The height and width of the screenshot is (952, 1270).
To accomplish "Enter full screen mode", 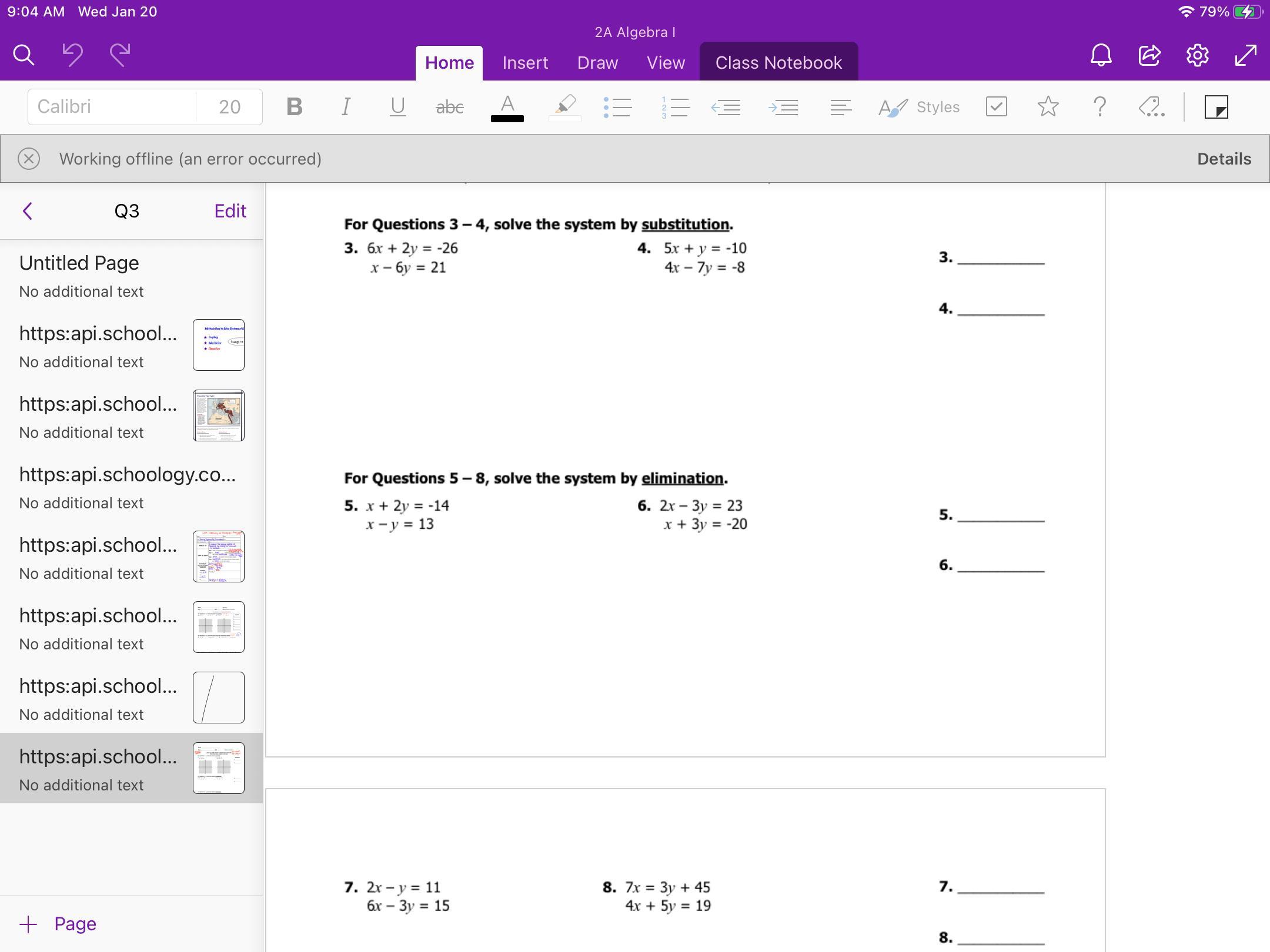I will (x=1245, y=55).
